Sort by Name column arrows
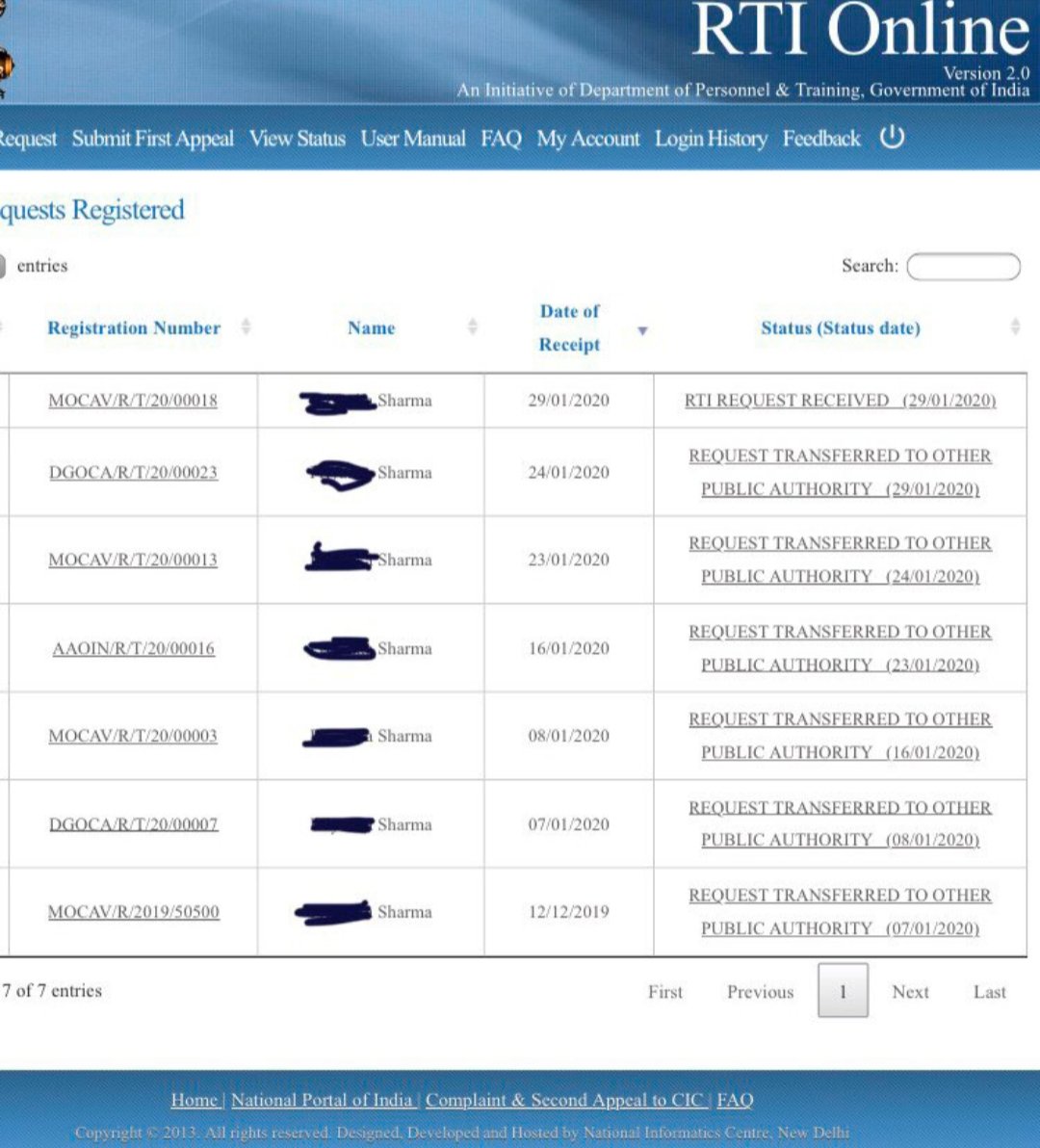1040x1148 pixels. 473,326
